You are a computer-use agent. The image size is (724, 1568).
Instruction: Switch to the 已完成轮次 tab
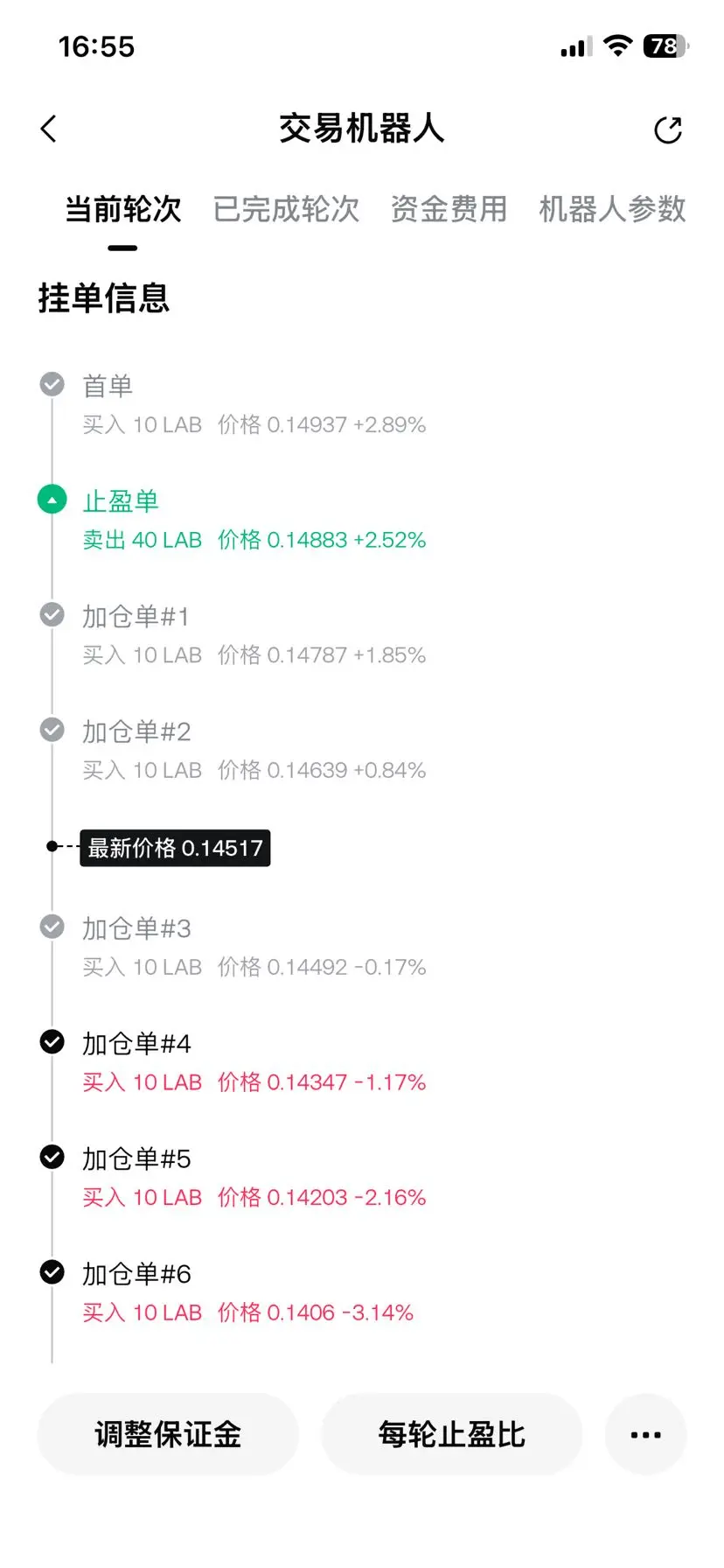286,209
